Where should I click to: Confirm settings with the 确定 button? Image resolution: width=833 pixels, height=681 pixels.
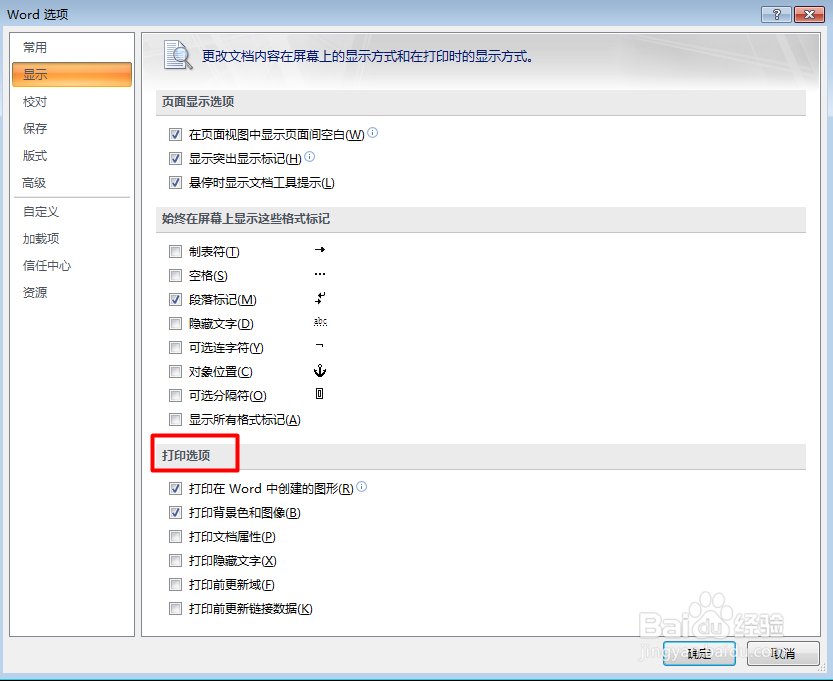point(699,653)
